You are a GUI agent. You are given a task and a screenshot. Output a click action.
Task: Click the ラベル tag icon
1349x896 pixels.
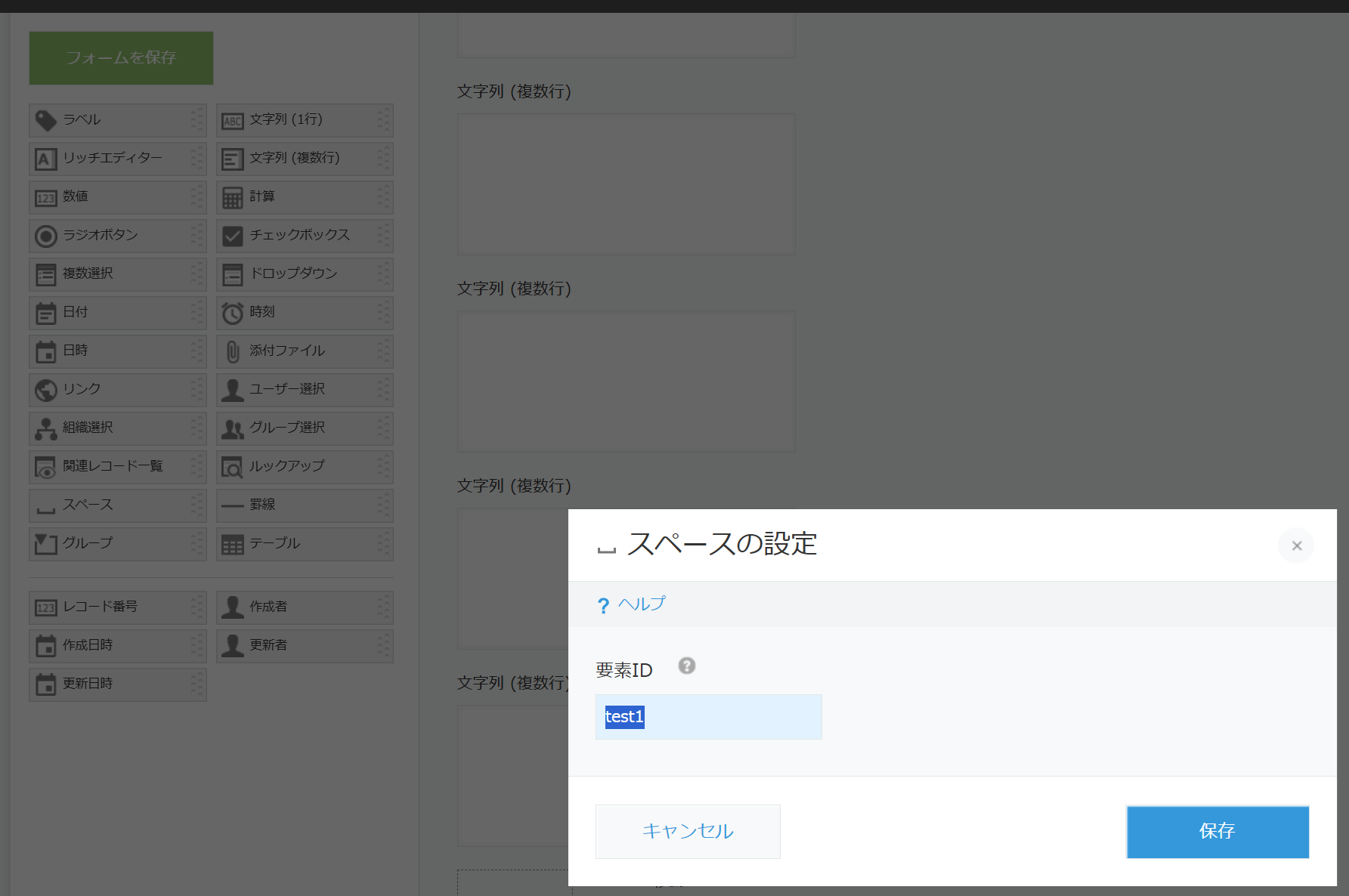[46, 121]
